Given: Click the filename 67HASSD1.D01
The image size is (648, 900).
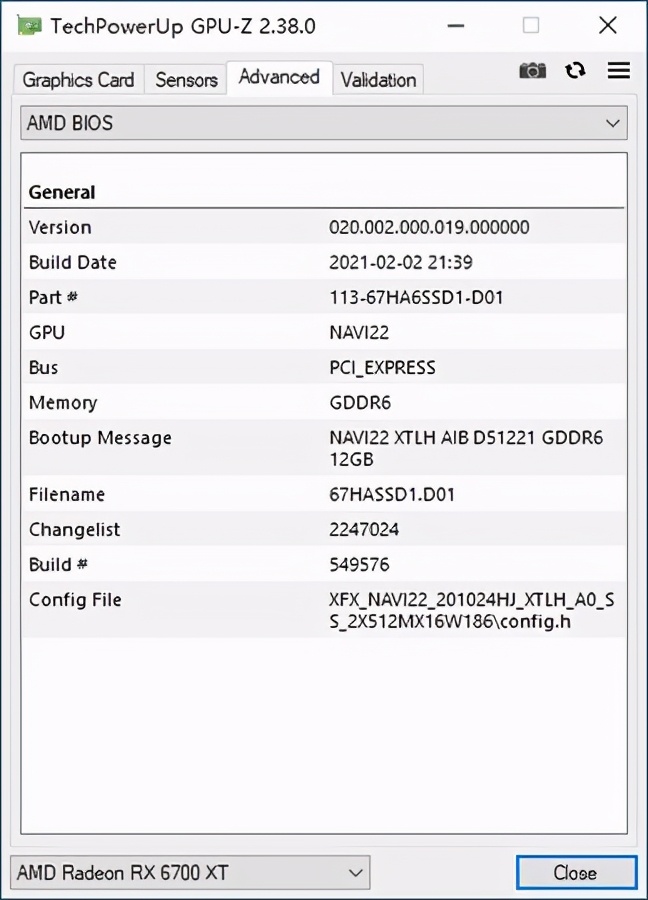Looking at the screenshot, I should 392,494.
